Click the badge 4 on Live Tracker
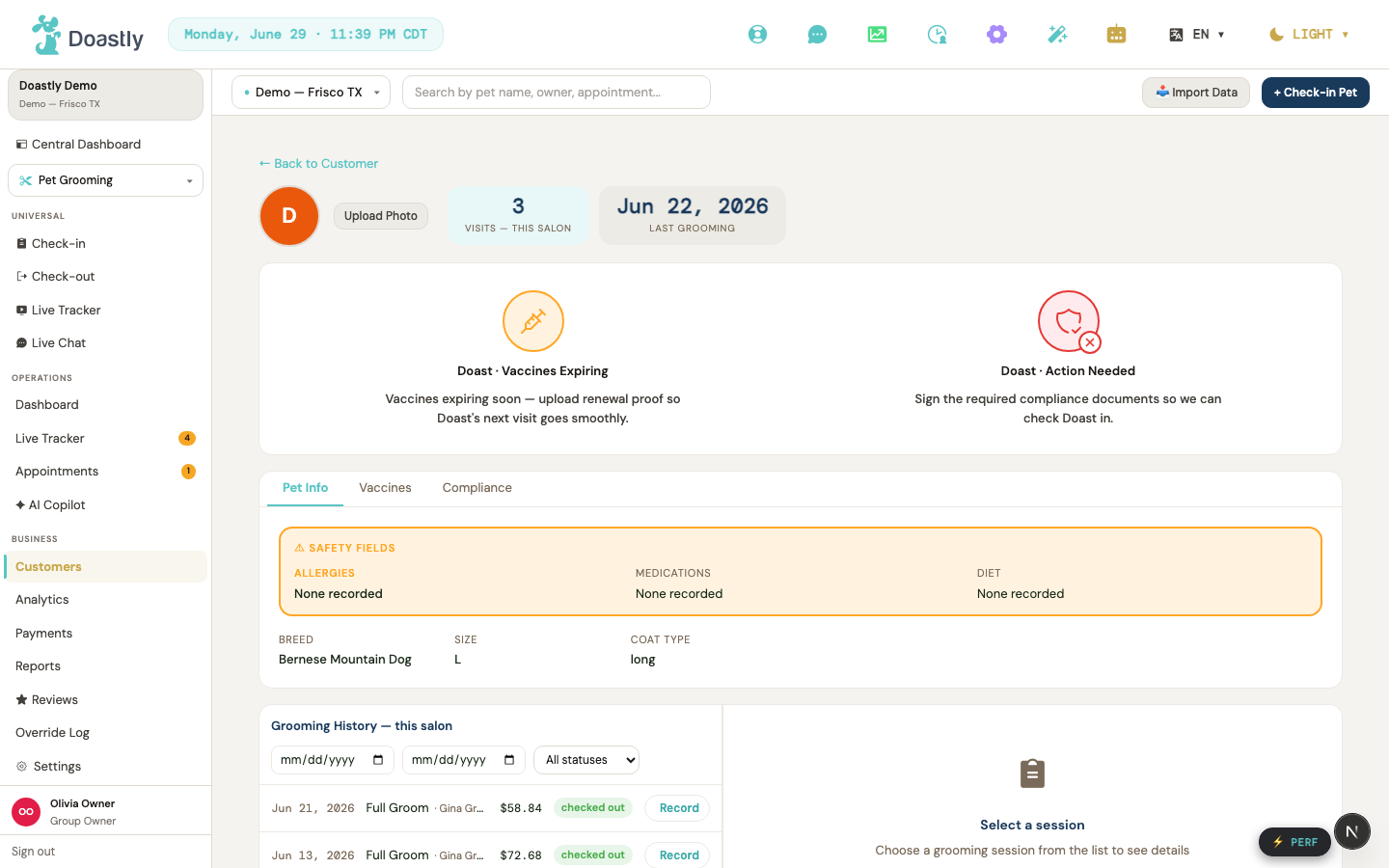Screen dimensions: 1389x868 187,439
